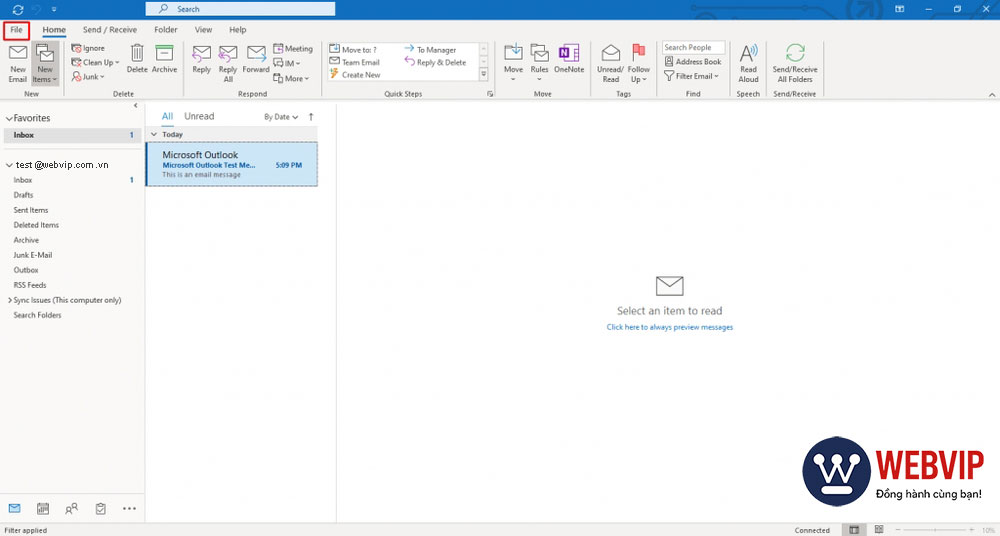
Task: Show All messages filter
Action: coord(167,116)
